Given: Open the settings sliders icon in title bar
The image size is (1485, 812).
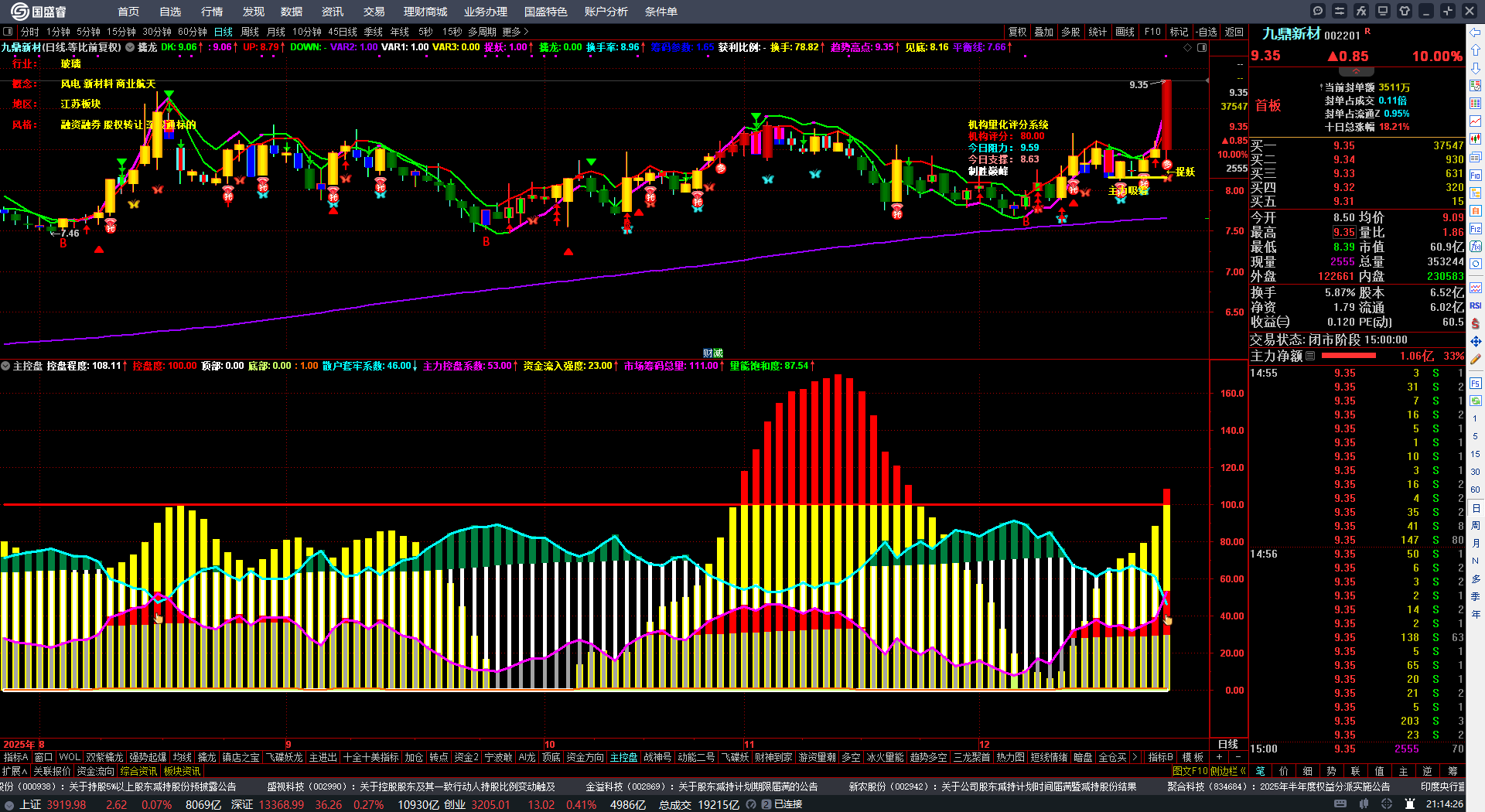Looking at the screenshot, I should point(1340,11).
